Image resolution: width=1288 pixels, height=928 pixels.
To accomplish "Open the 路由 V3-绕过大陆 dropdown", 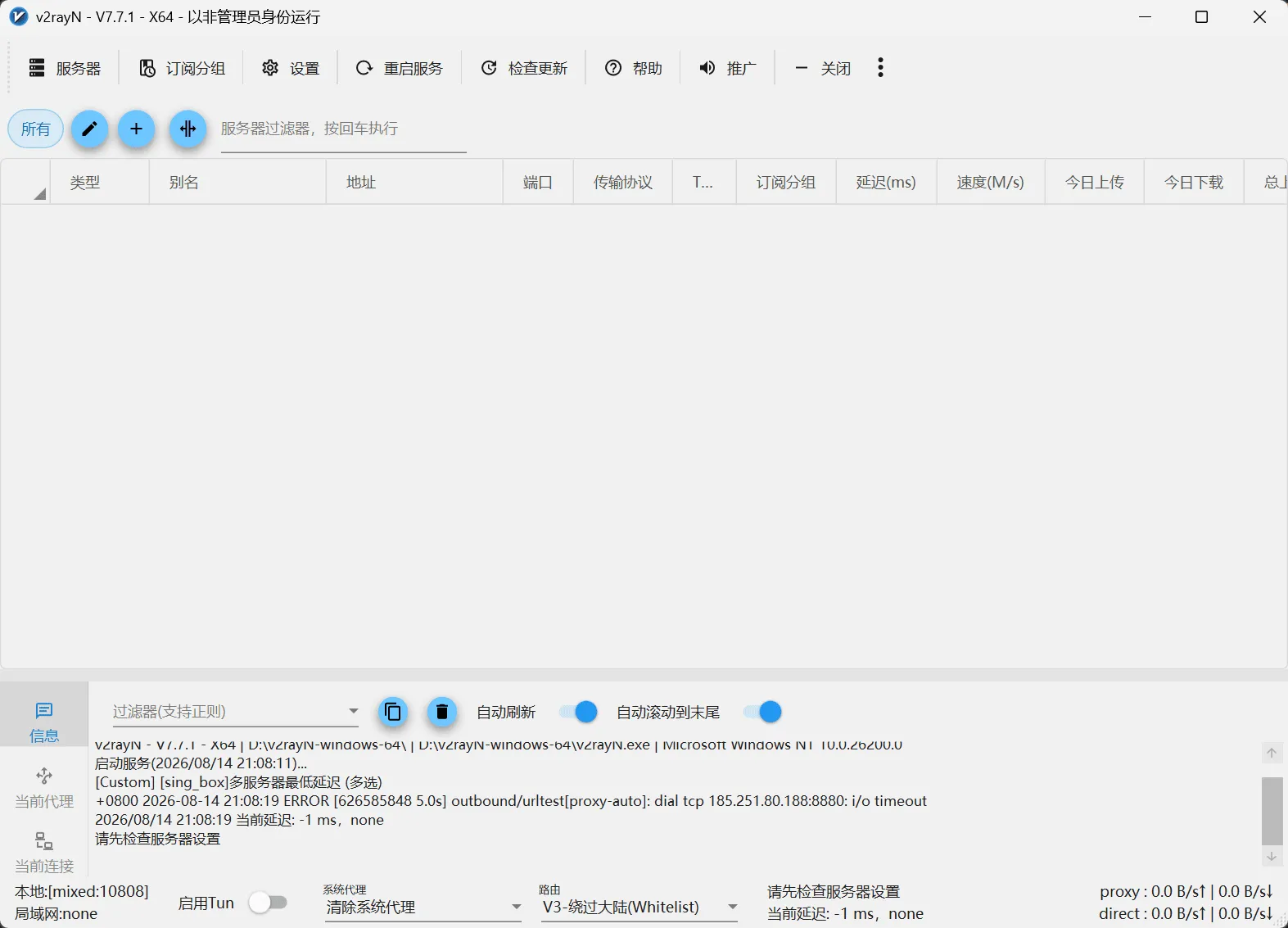I will [639, 907].
